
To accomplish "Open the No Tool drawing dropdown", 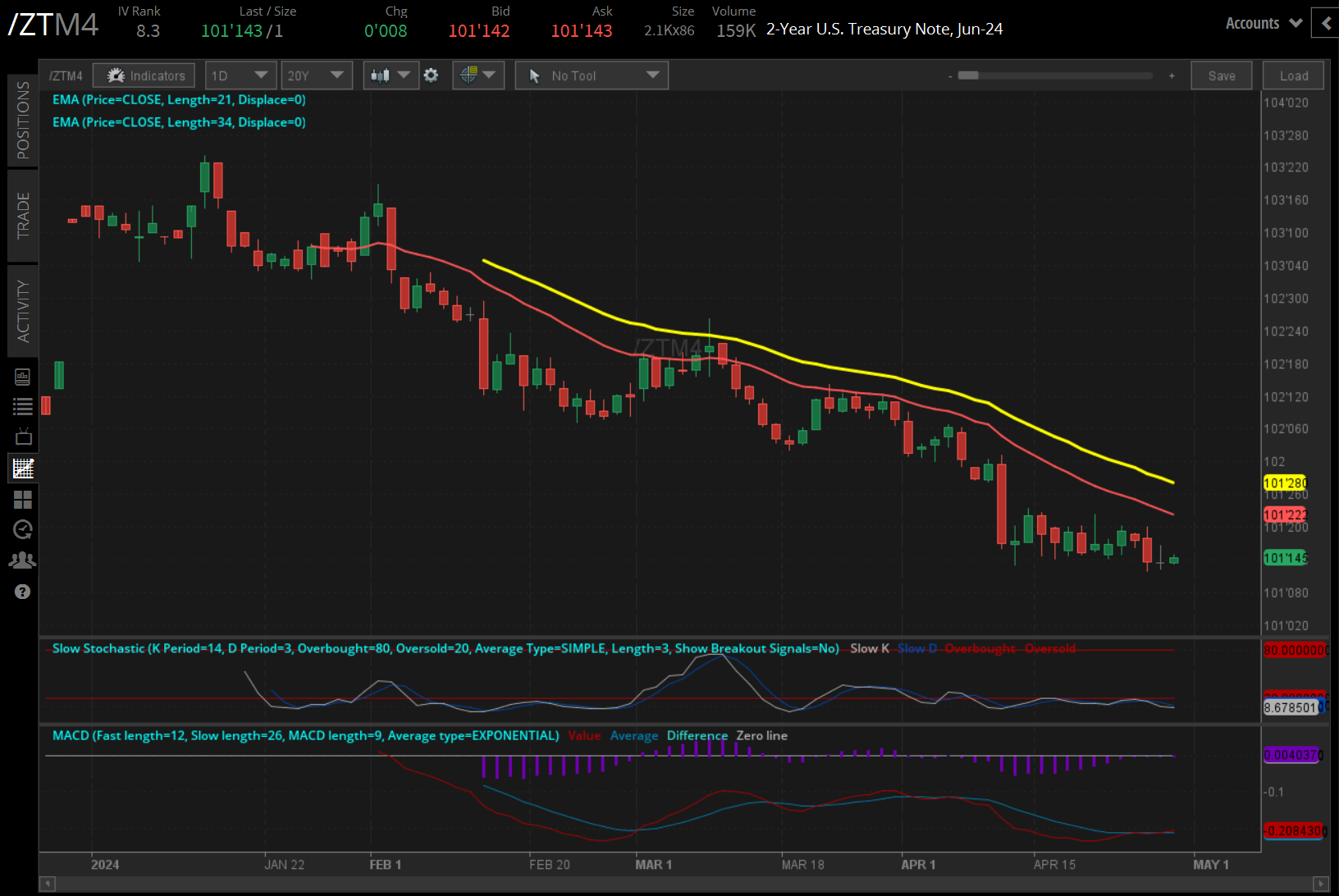I will 592,75.
